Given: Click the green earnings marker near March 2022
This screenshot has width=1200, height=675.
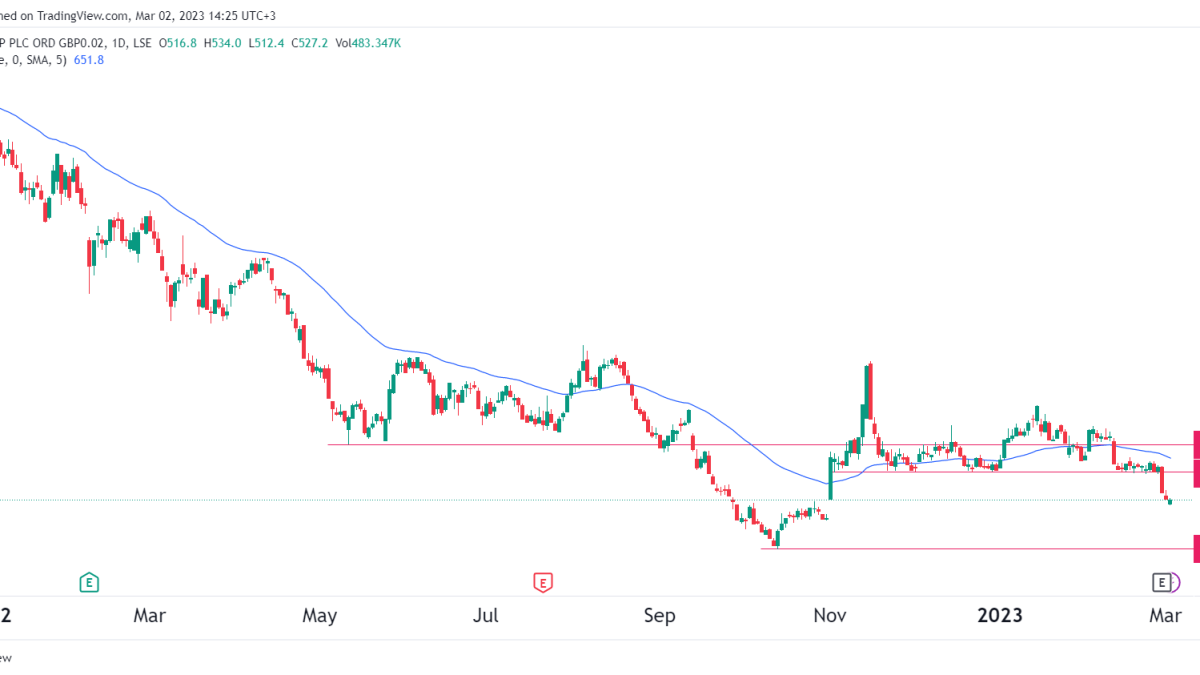Looking at the screenshot, I should coord(90,581).
